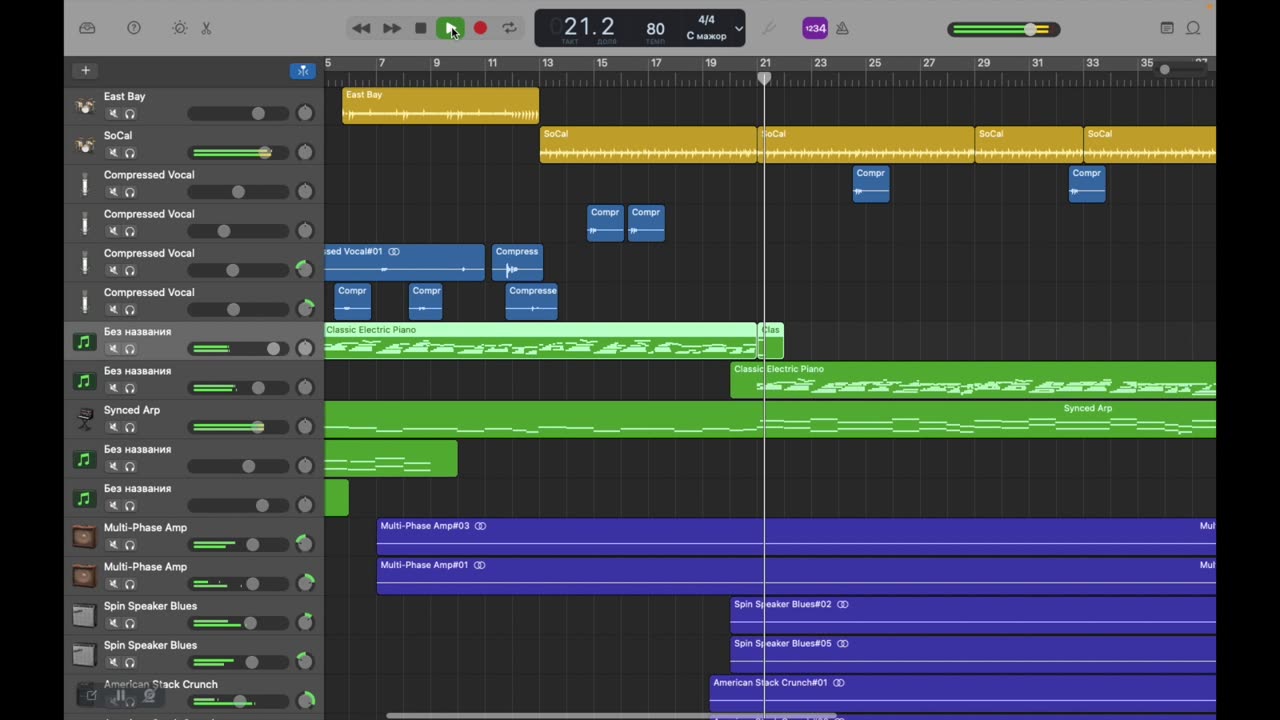Screen dimensions: 1280x720
Task: Select the East Bay drum kit icon
Action: click(85, 105)
